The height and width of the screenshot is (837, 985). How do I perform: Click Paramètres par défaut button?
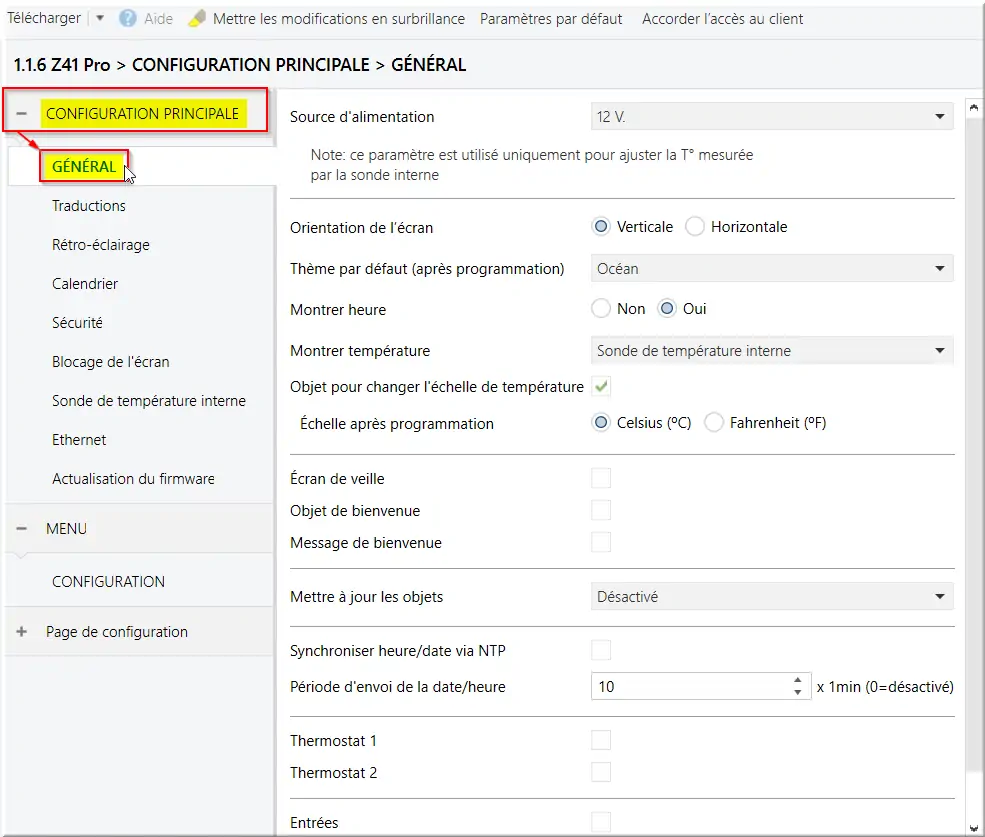tap(551, 19)
